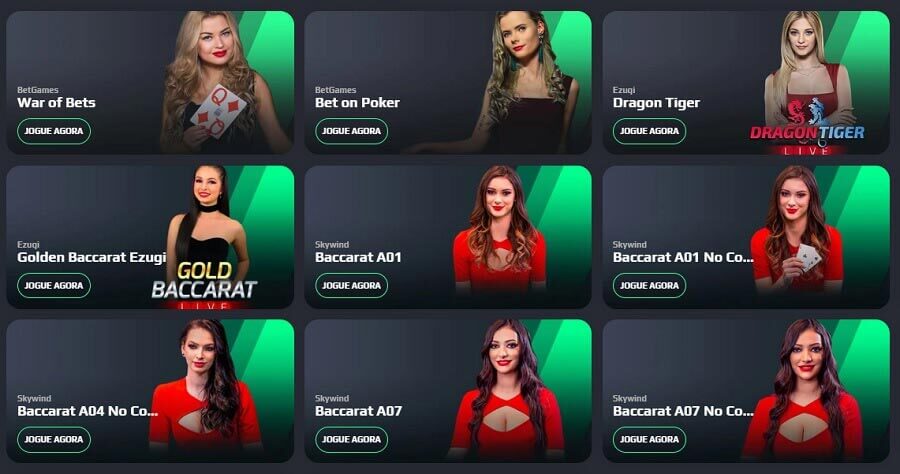Click the Gold Baccarat Live logo
This screenshot has width=900, height=474.
[204, 285]
